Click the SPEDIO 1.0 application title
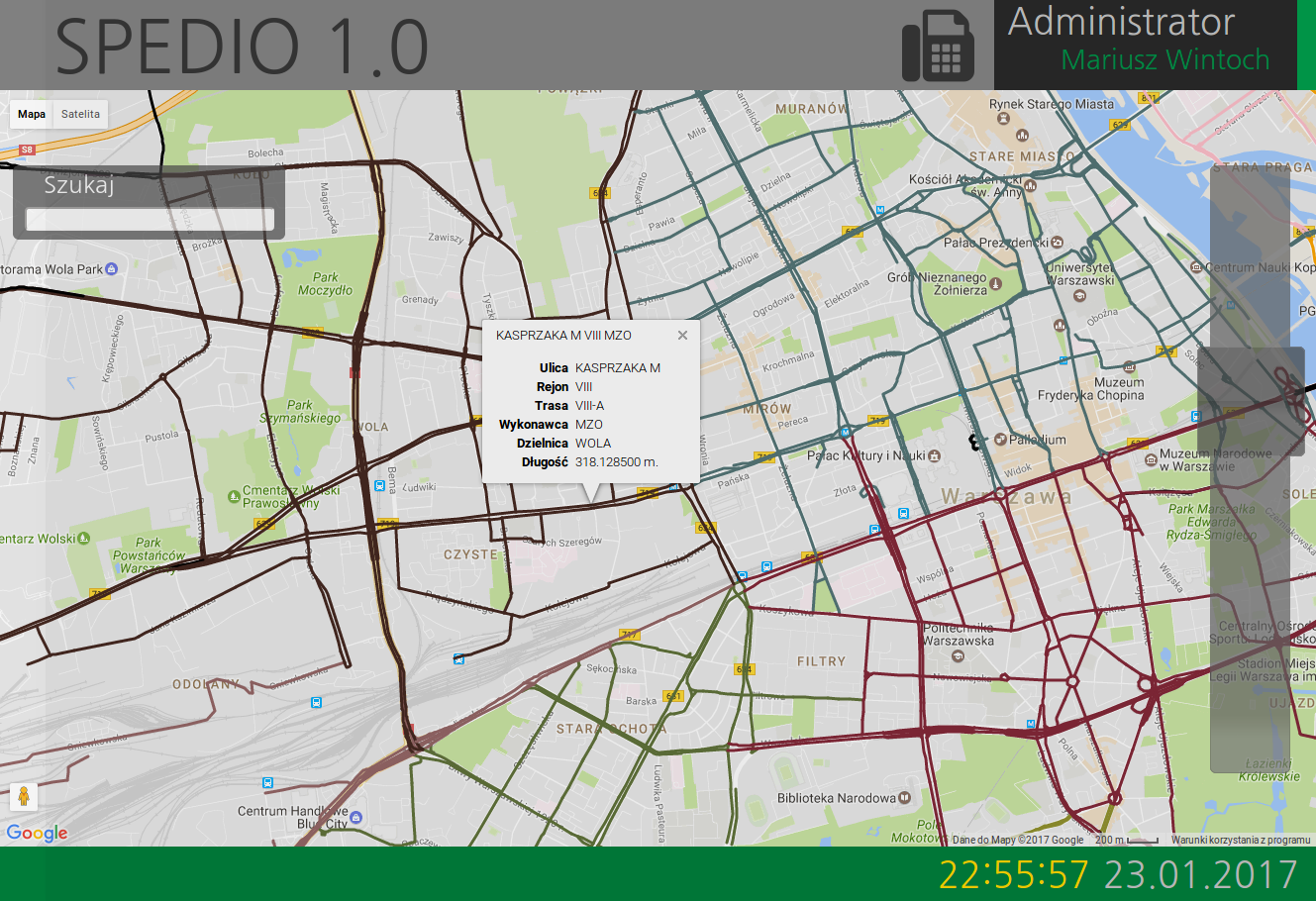1316x901 pixels. click(x=242, y=47)
